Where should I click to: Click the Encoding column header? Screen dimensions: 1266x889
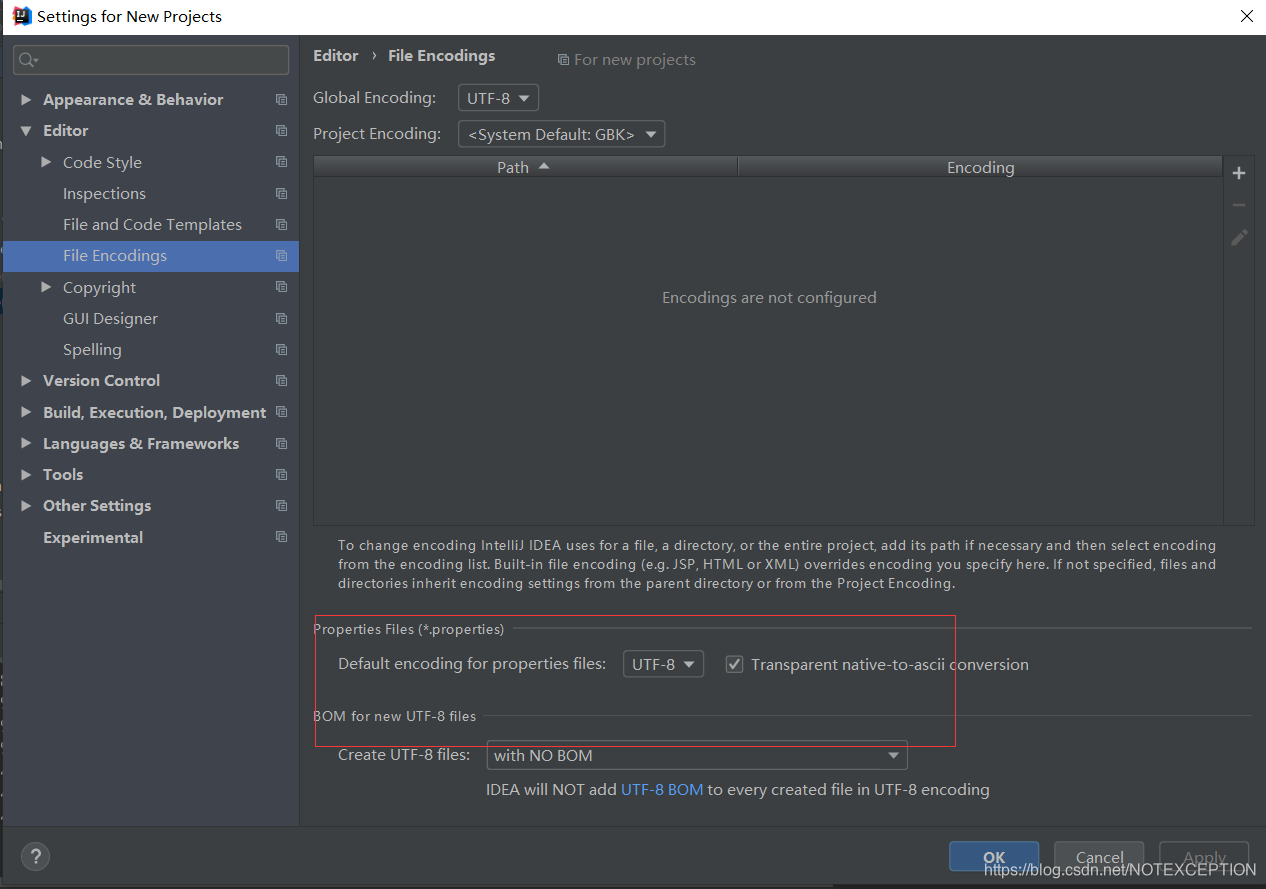coord(980,167)
